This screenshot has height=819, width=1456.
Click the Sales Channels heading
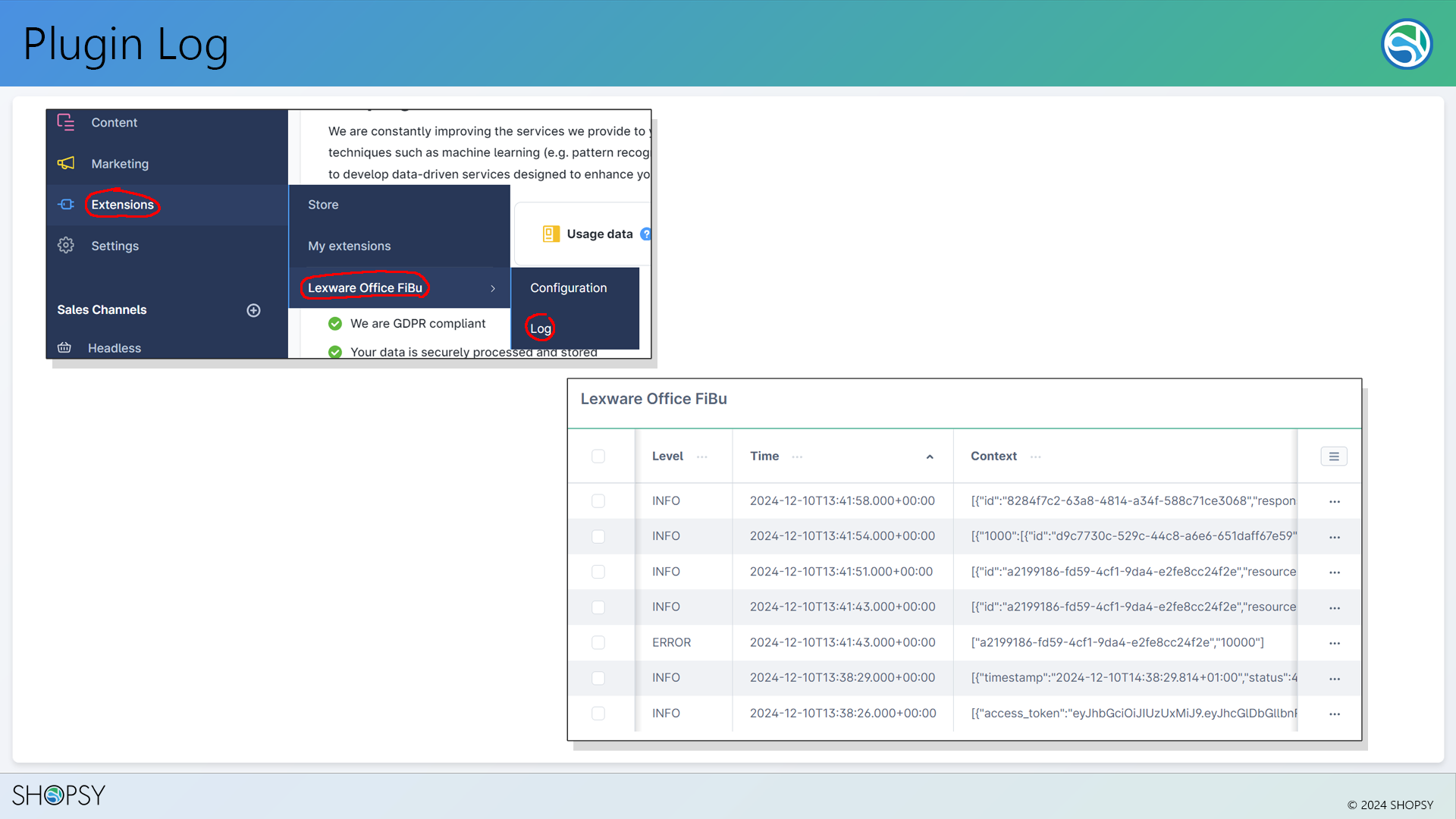point(102,309)
